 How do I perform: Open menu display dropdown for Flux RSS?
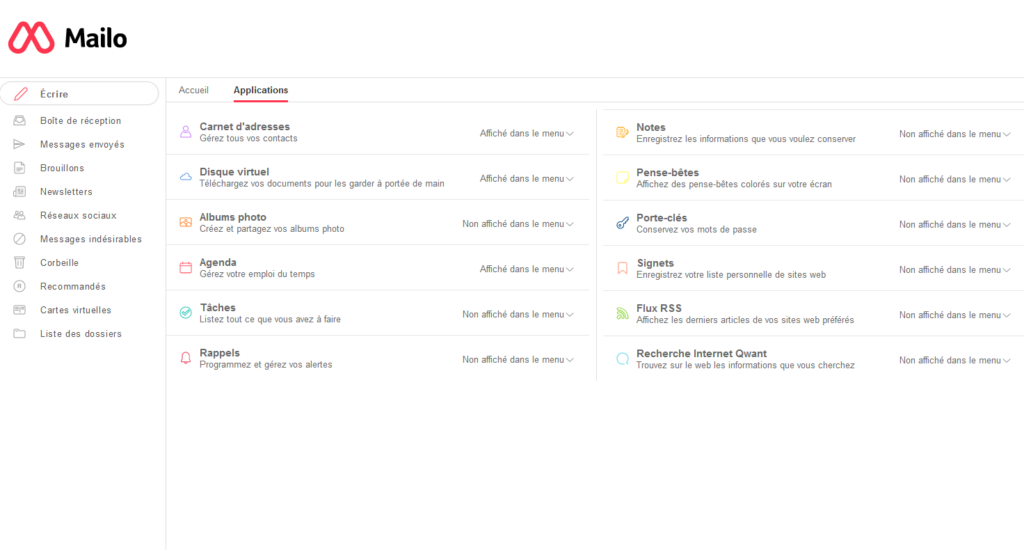tap(955, 315)
